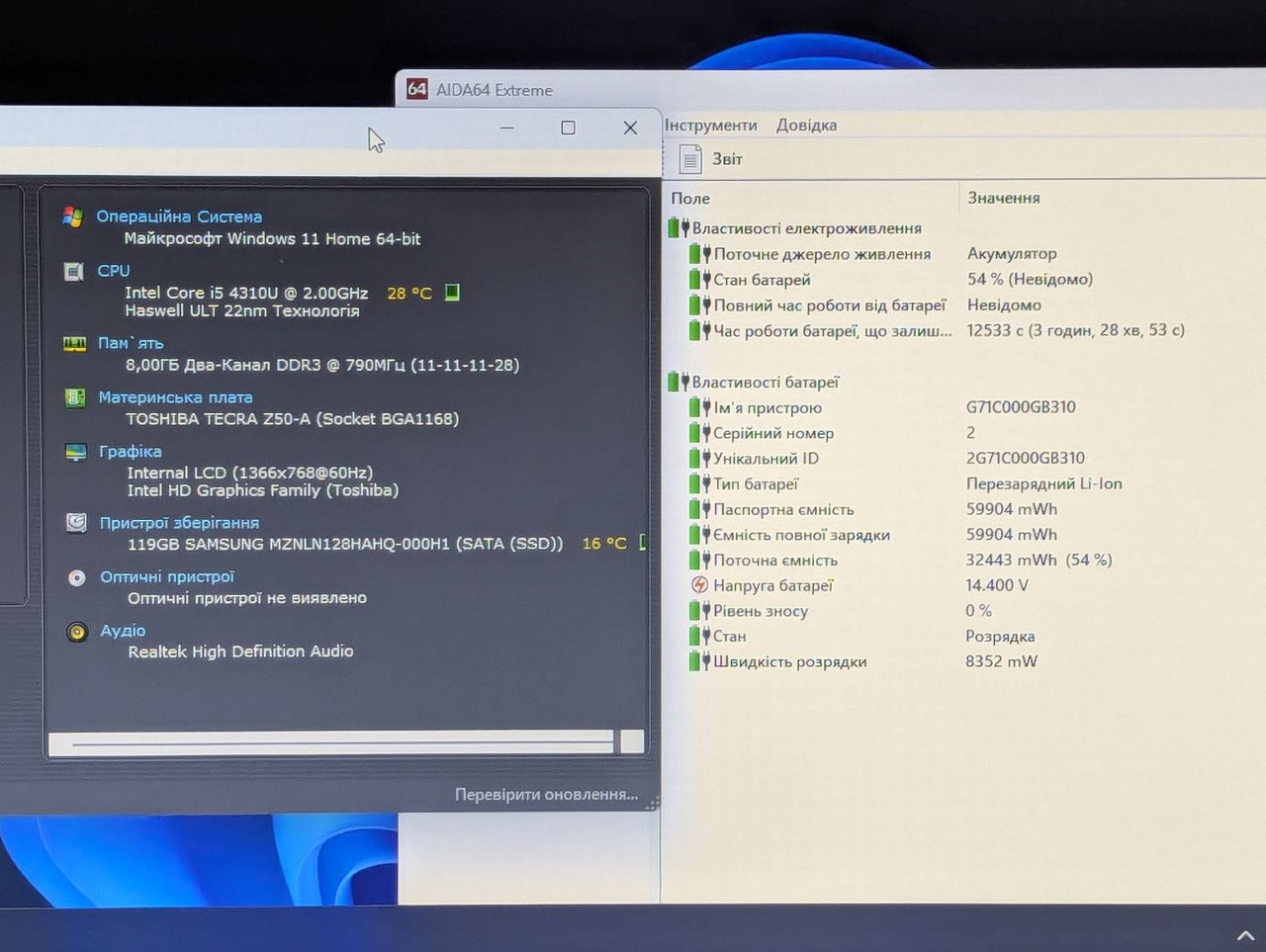1266x952 pixels.
Task: Click the Графіка monitor icon
Action: [76, 452]
